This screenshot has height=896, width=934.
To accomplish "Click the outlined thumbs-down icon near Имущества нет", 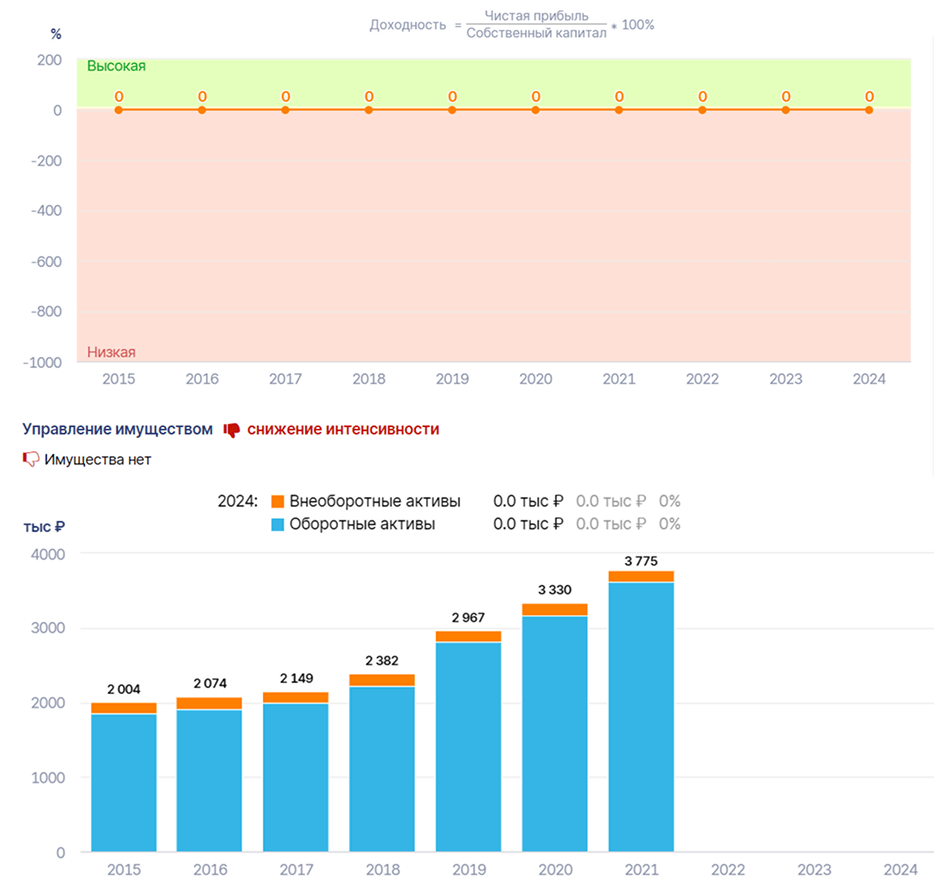I will pos(30,459).
